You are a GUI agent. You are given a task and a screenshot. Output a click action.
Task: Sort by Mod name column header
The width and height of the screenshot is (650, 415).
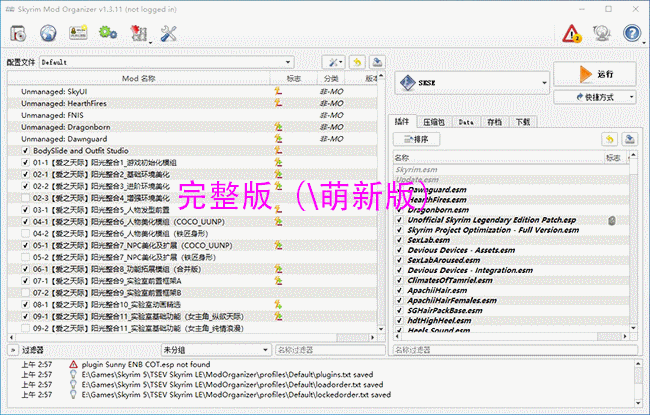(139, 78)
